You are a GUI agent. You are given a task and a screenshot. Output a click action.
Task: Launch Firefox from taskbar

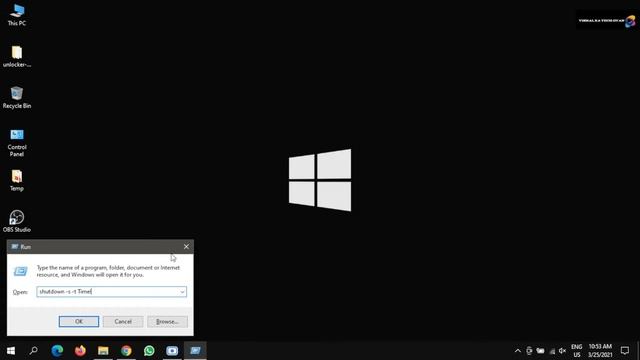click(80, 351)
